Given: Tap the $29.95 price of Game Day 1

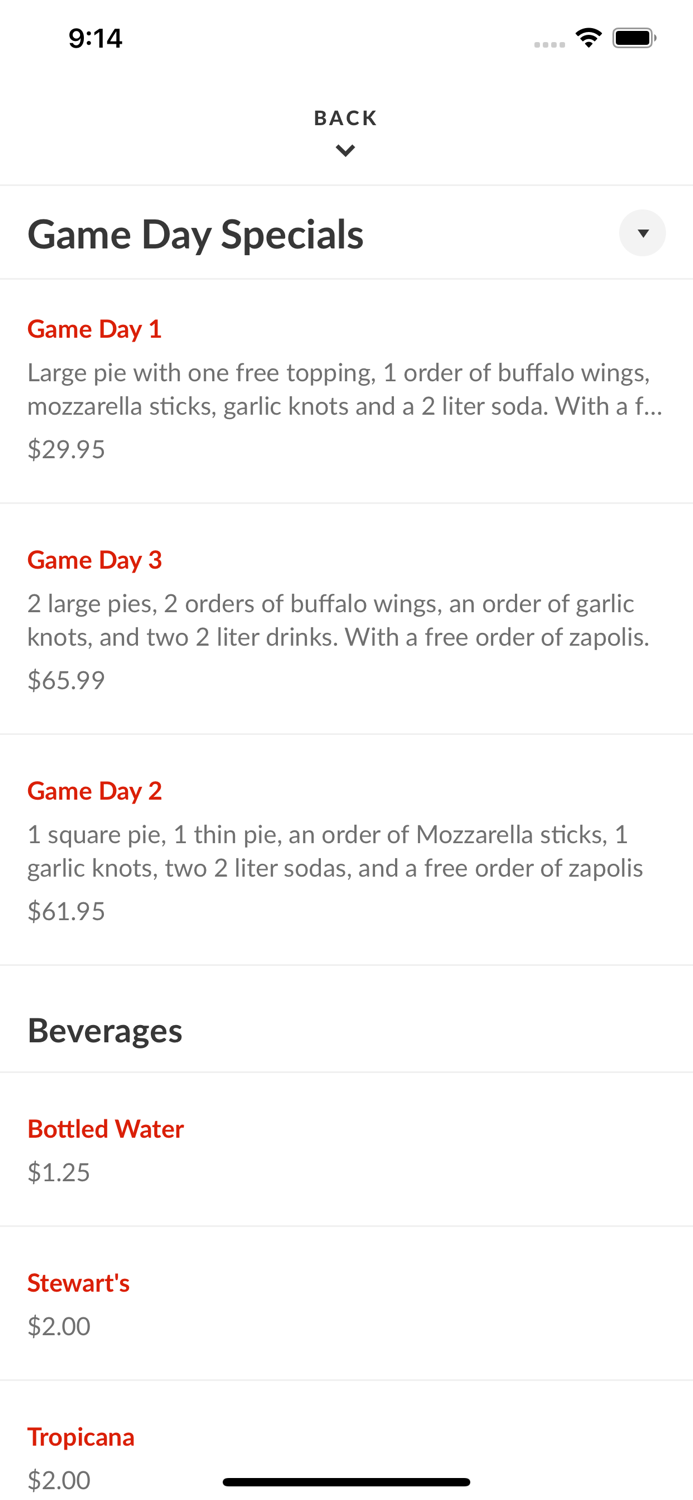Looking at the screenshot, I should pyautogui.click(x=66, y=449).
